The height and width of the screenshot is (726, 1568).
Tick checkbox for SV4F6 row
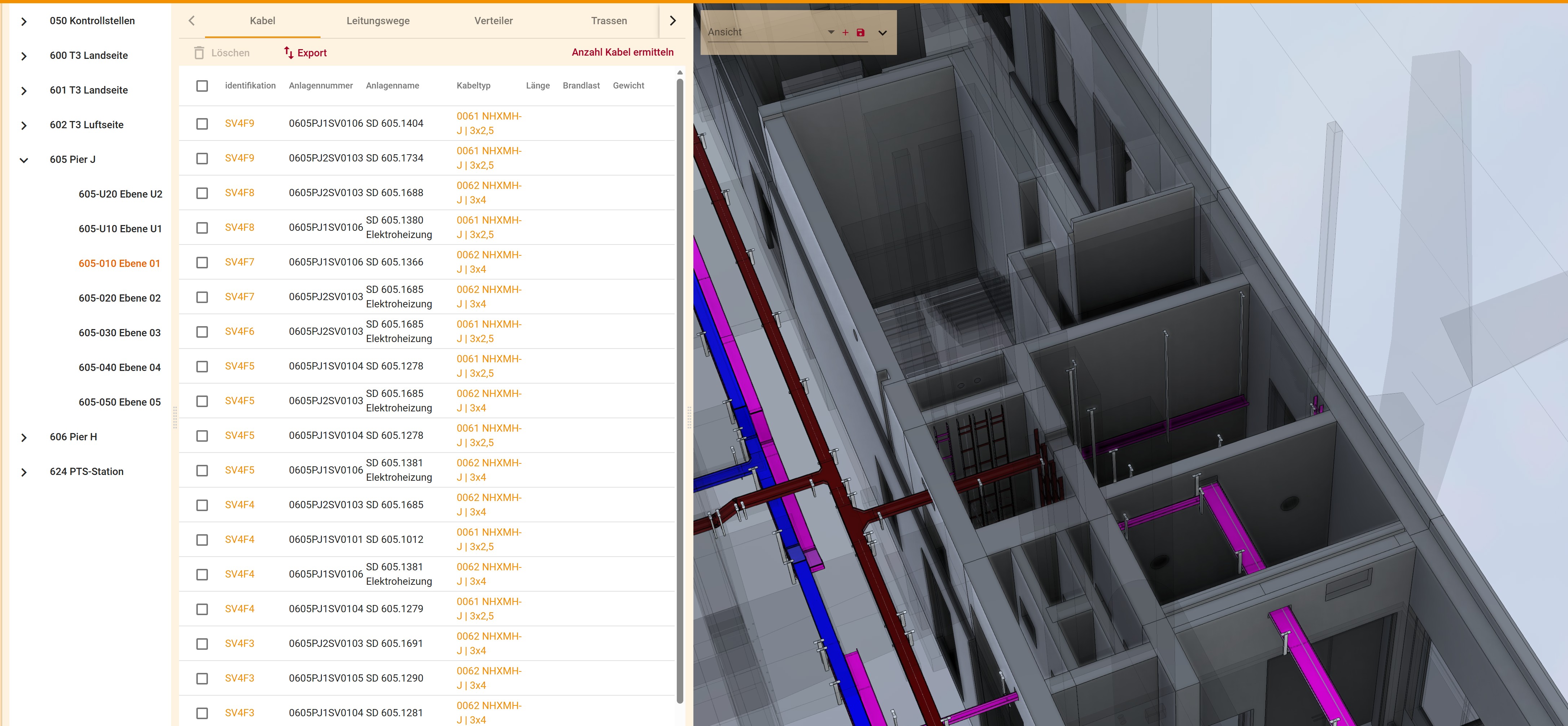click(202, 332)
